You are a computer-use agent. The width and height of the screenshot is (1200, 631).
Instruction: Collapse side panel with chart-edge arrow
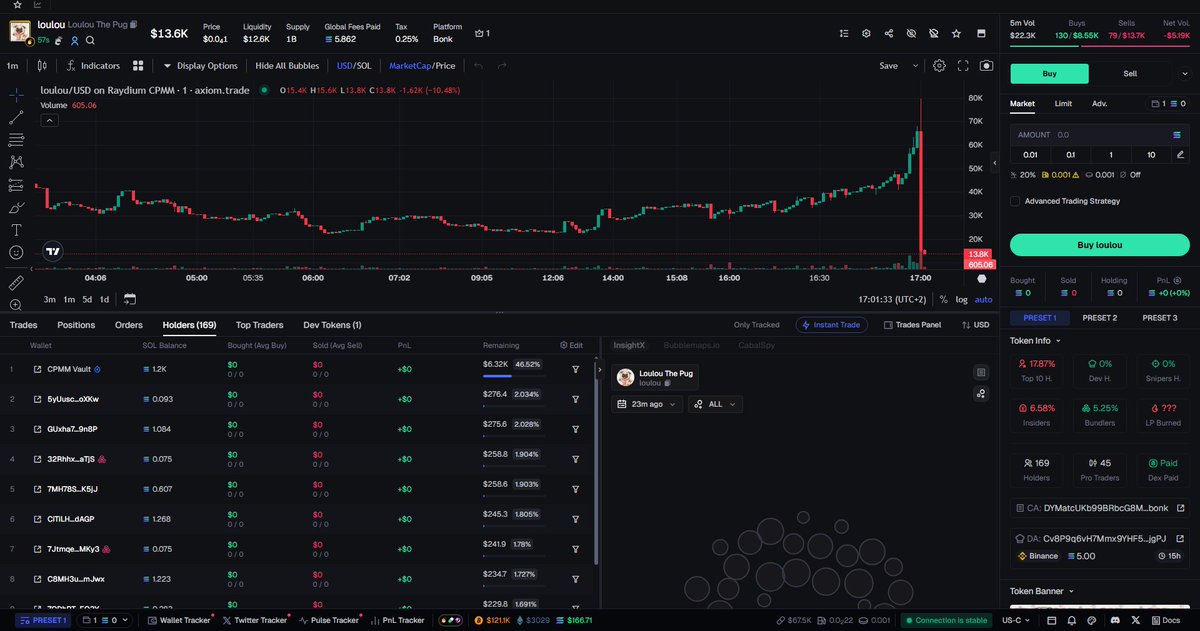[994, 163]
